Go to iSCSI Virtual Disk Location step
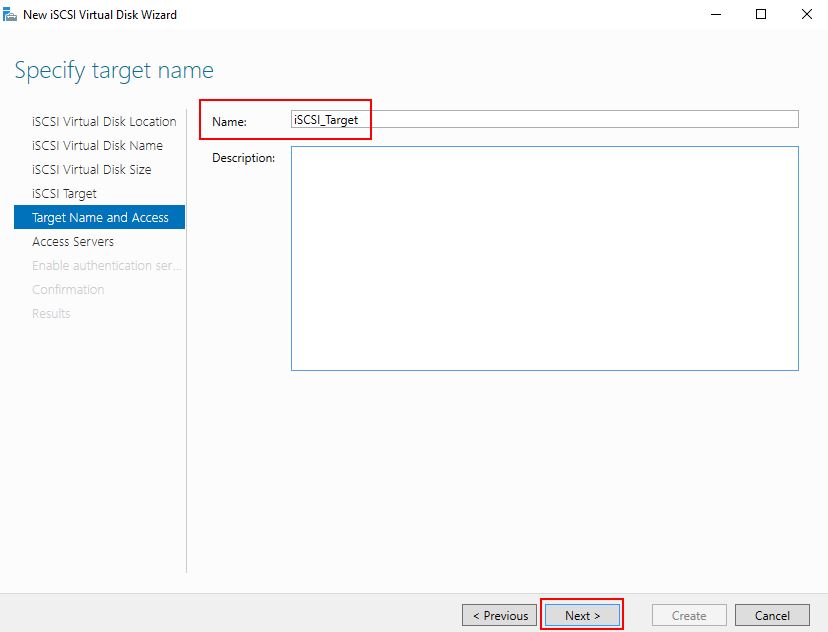The height and width of the screenshot is (632, 828). click(104, 121)
